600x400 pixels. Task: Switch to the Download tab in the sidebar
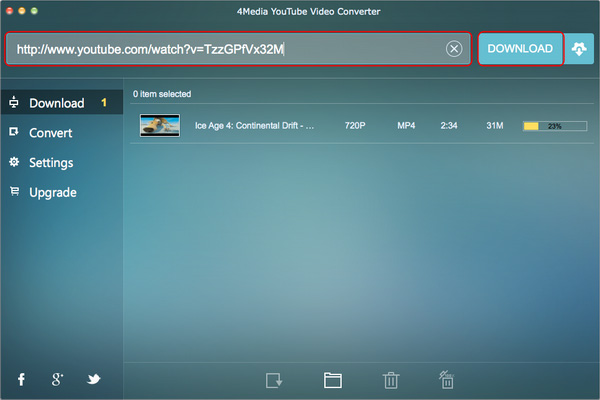tap(56, 103)
